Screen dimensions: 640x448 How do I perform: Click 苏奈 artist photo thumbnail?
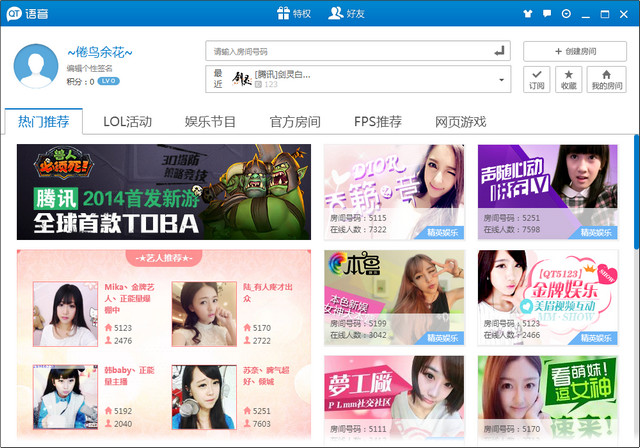click(204, 397)
